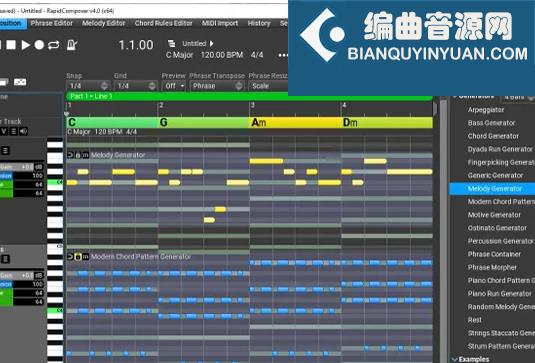Toggle the master track speaker icon

pos(23,131)
